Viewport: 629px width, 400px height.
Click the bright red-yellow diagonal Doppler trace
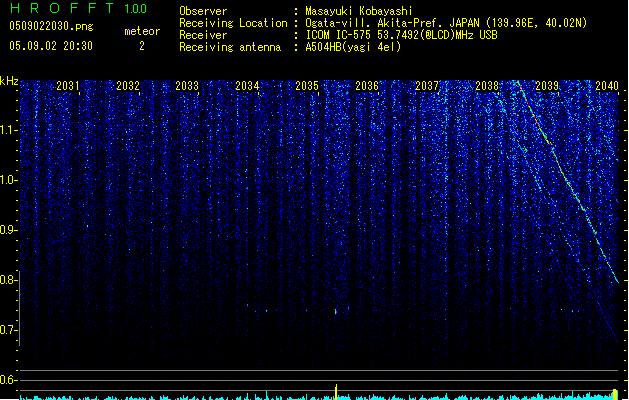pyautogui.click(x=567, y=180)
